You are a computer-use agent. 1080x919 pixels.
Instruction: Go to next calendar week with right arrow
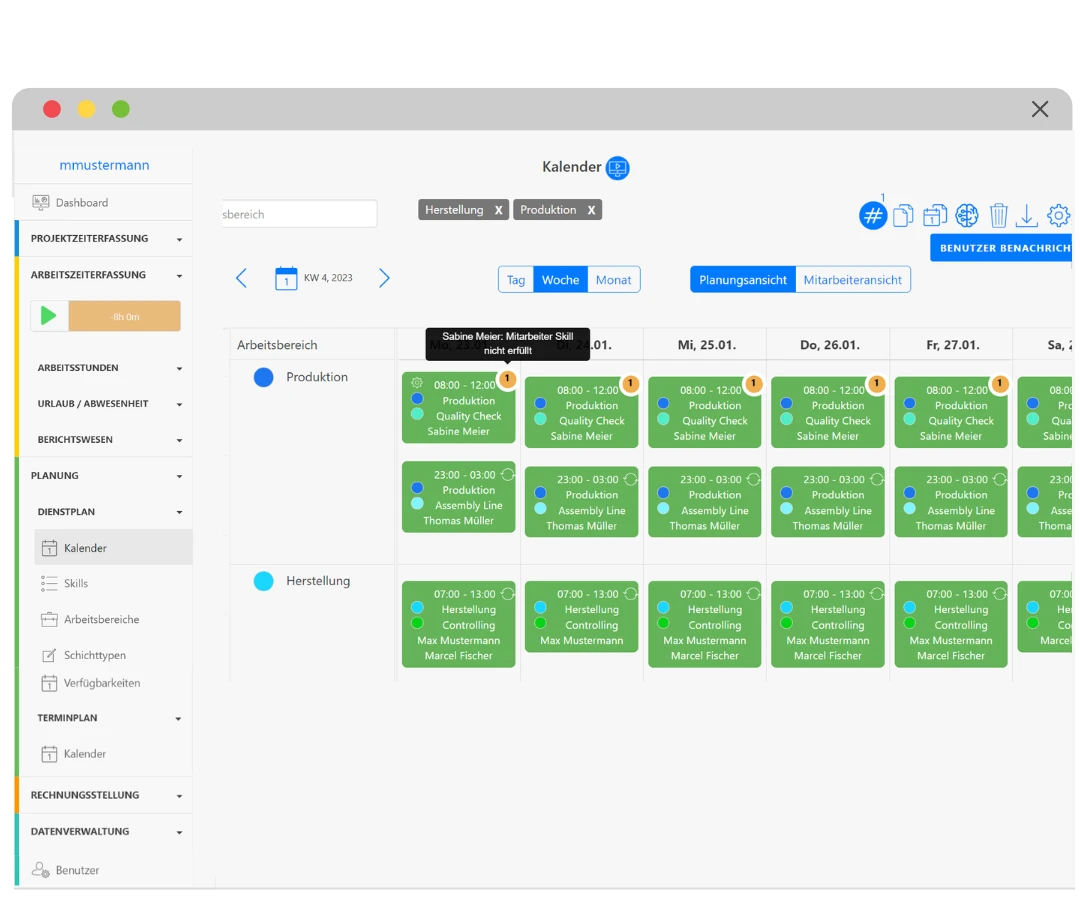(384, 278)
